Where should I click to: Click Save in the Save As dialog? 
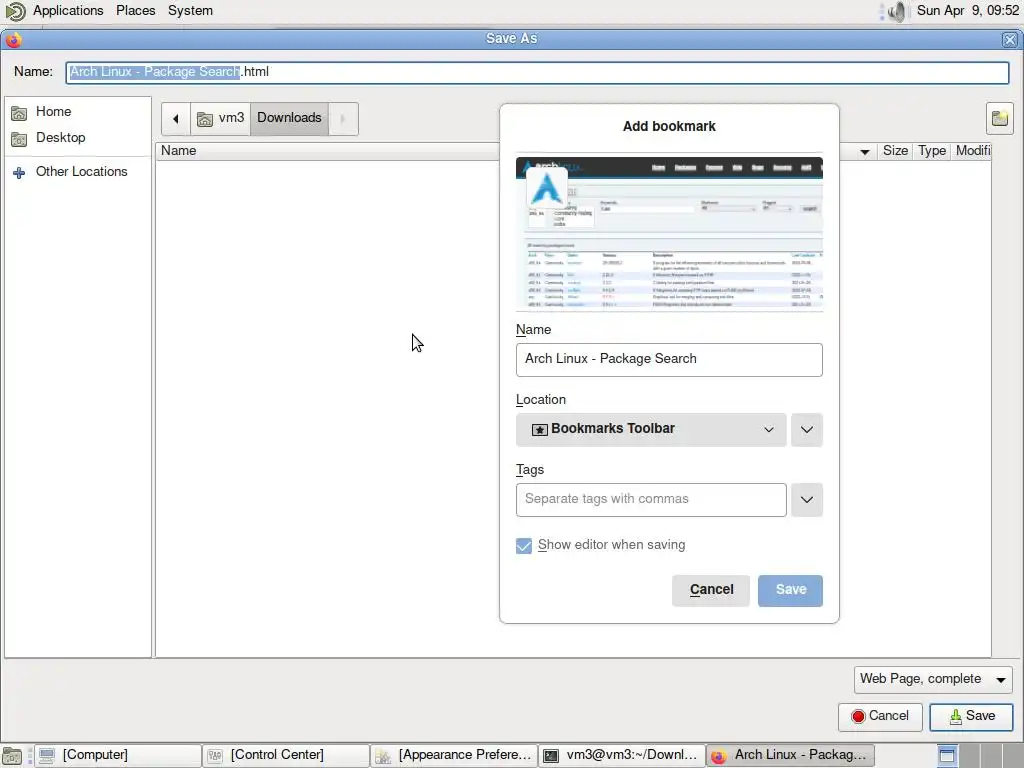tap(971, 717)
